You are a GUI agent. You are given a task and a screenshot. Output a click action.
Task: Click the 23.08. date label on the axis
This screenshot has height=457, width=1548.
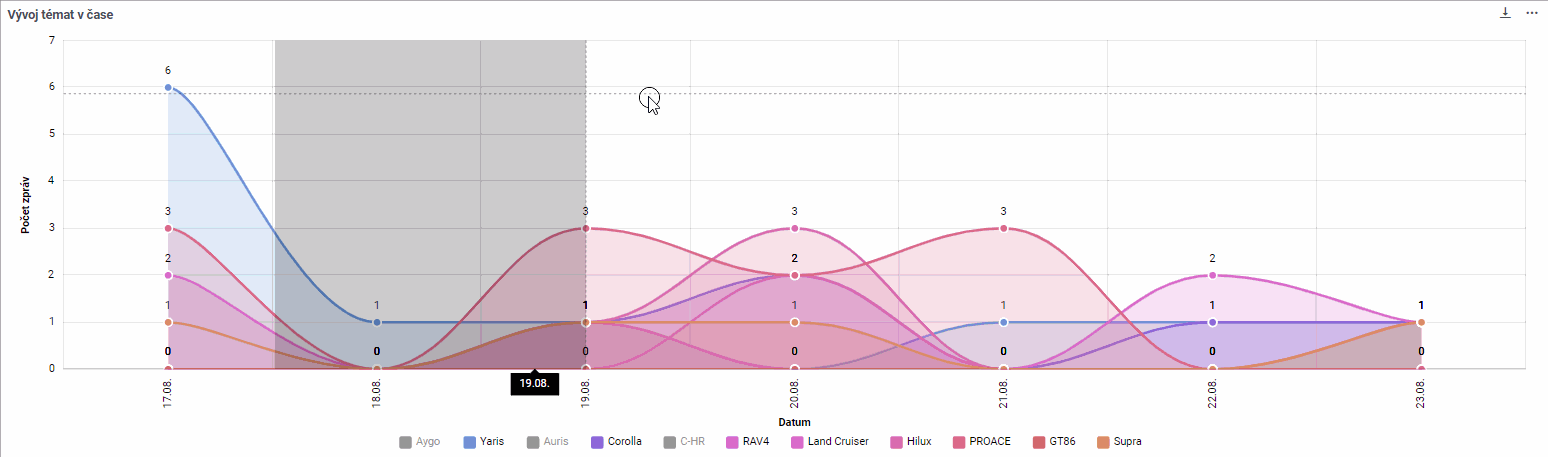point(1421,393)
